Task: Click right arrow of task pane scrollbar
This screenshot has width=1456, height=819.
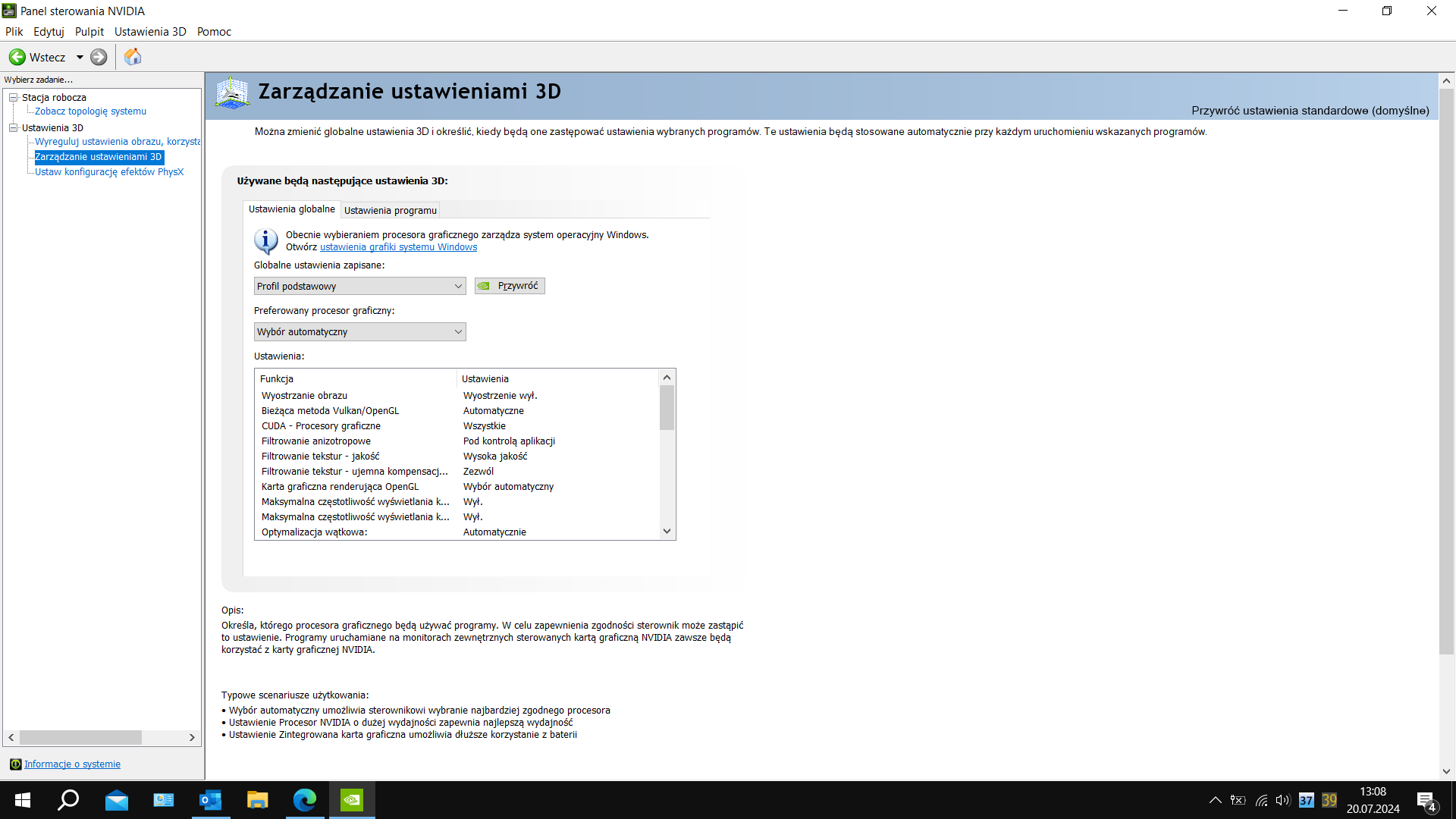Action: [192, 738]
